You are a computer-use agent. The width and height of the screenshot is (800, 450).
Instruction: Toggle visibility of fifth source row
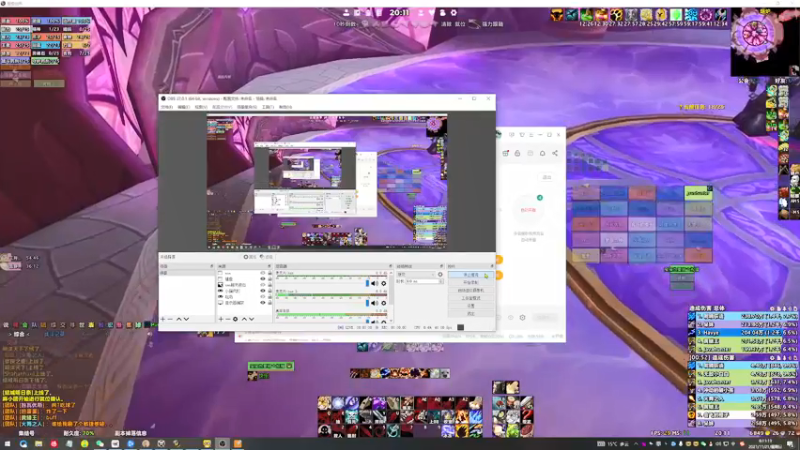click(x=263, y=296)
